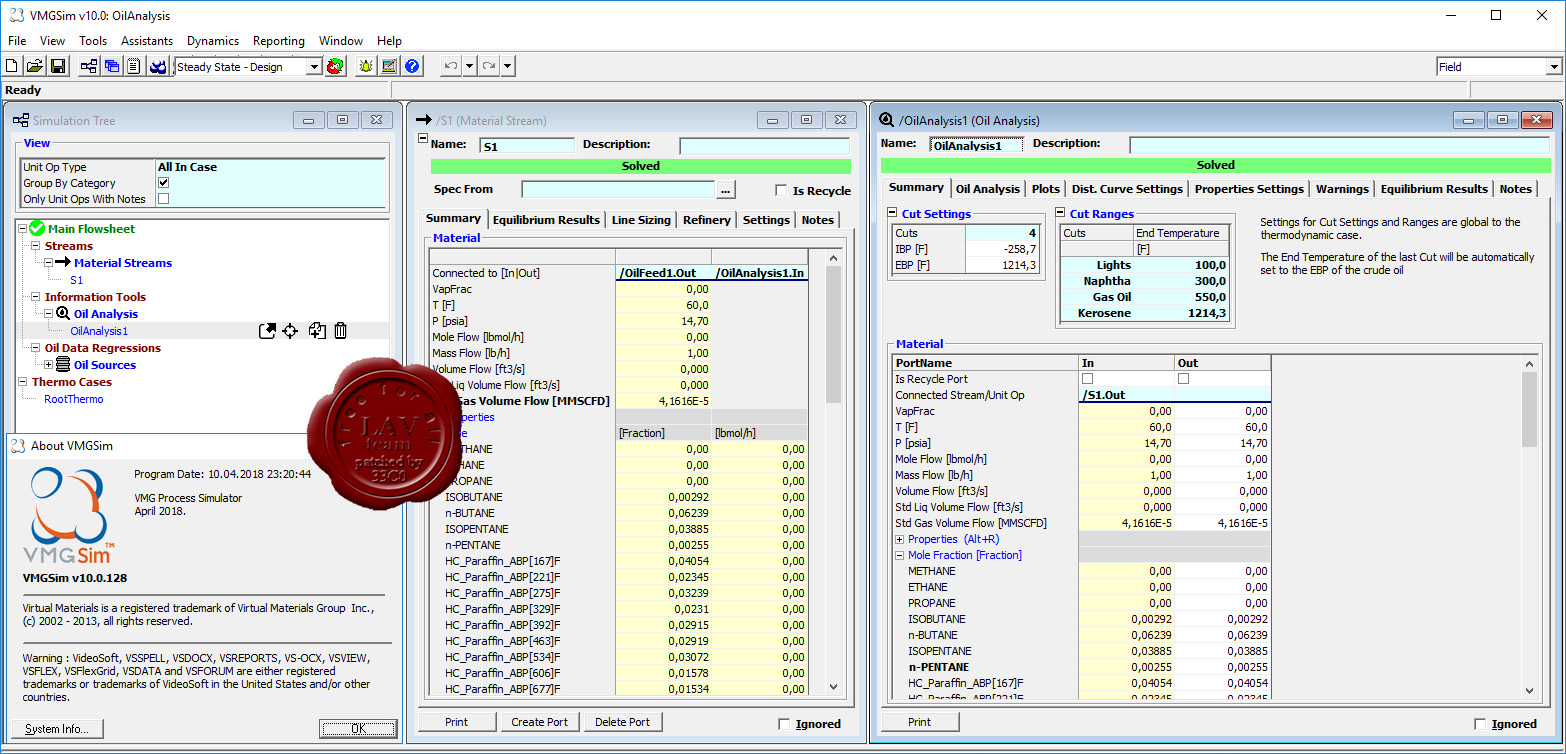Collapse the Cut Ranges section
1566x754 pixels.
[1060, 214]
